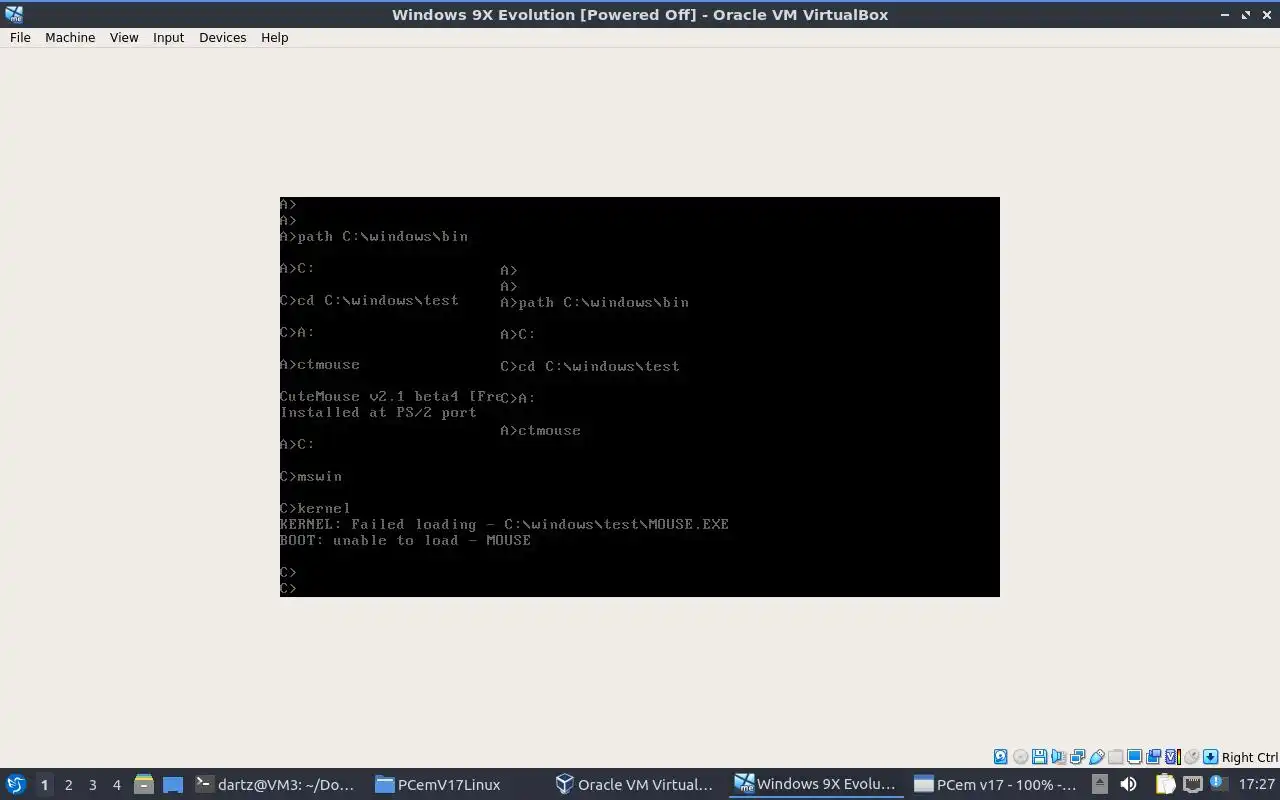This screenshot has width=1280, height=800.
Task: Switch to the PCem v17 window
Action: [x=995, y=784]
